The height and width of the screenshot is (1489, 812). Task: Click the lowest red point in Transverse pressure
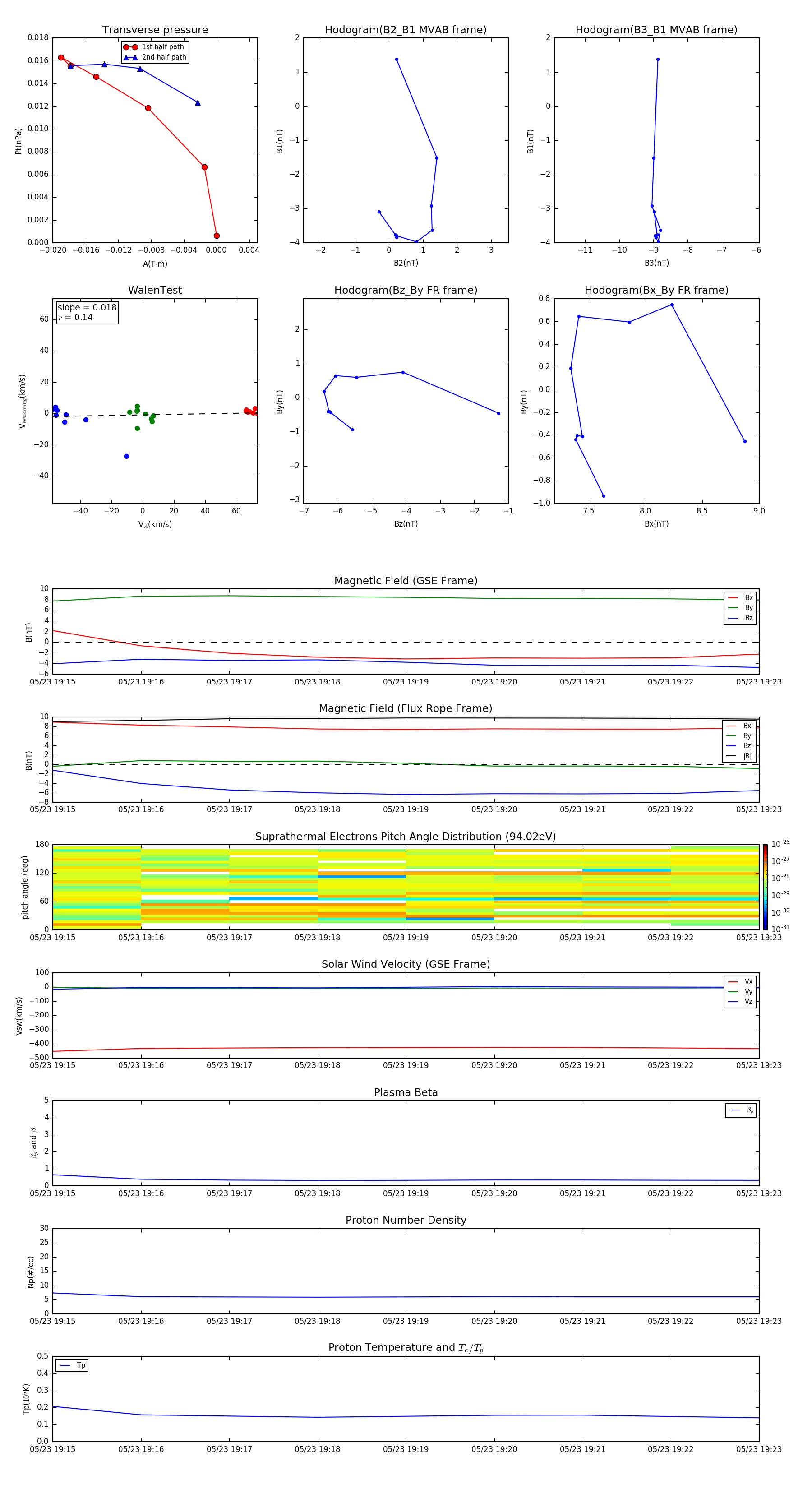pyautogui.click(x=217, y=236)
